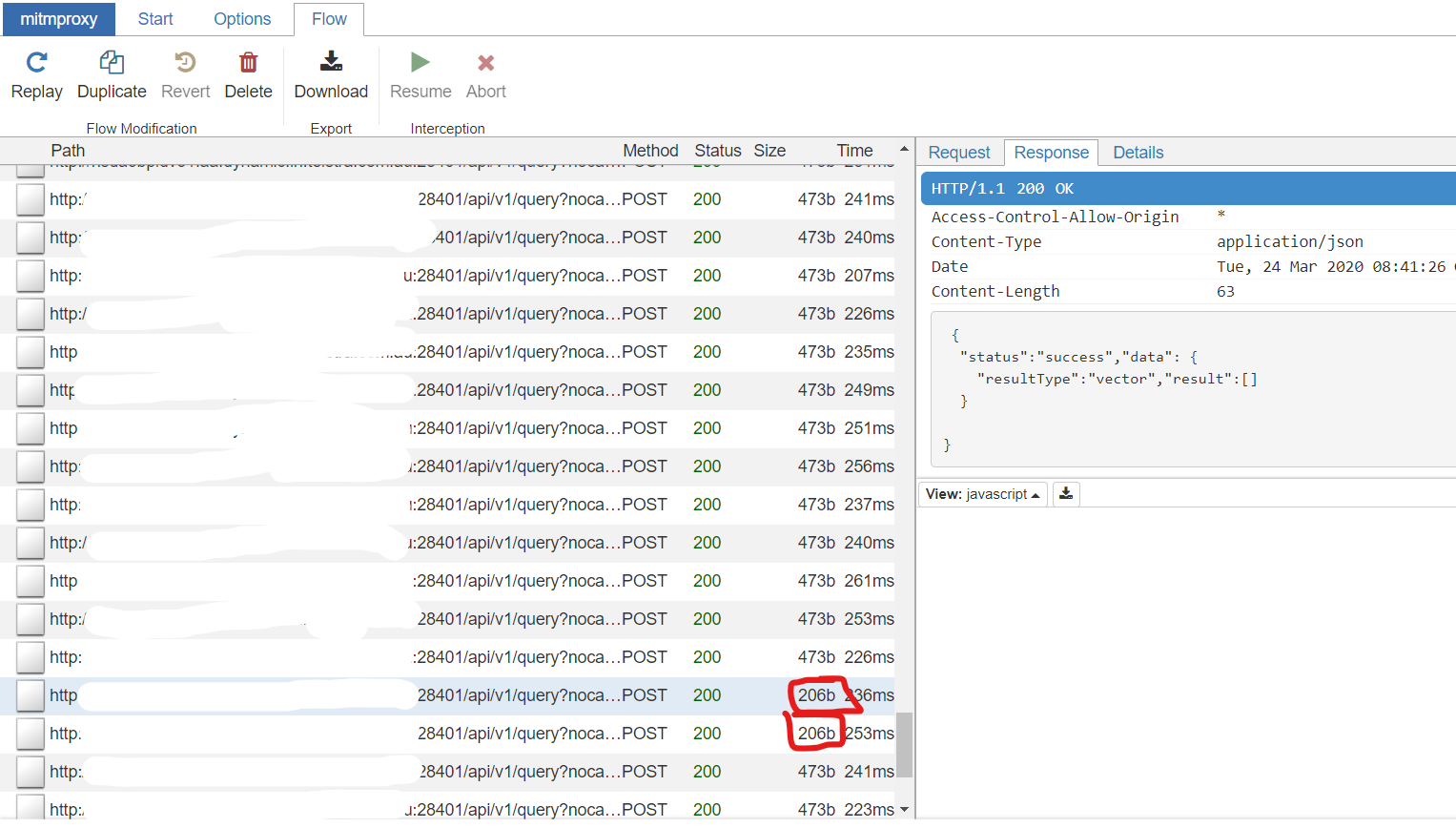Click the icon of the 237ms flow

(x=31, y=505)
